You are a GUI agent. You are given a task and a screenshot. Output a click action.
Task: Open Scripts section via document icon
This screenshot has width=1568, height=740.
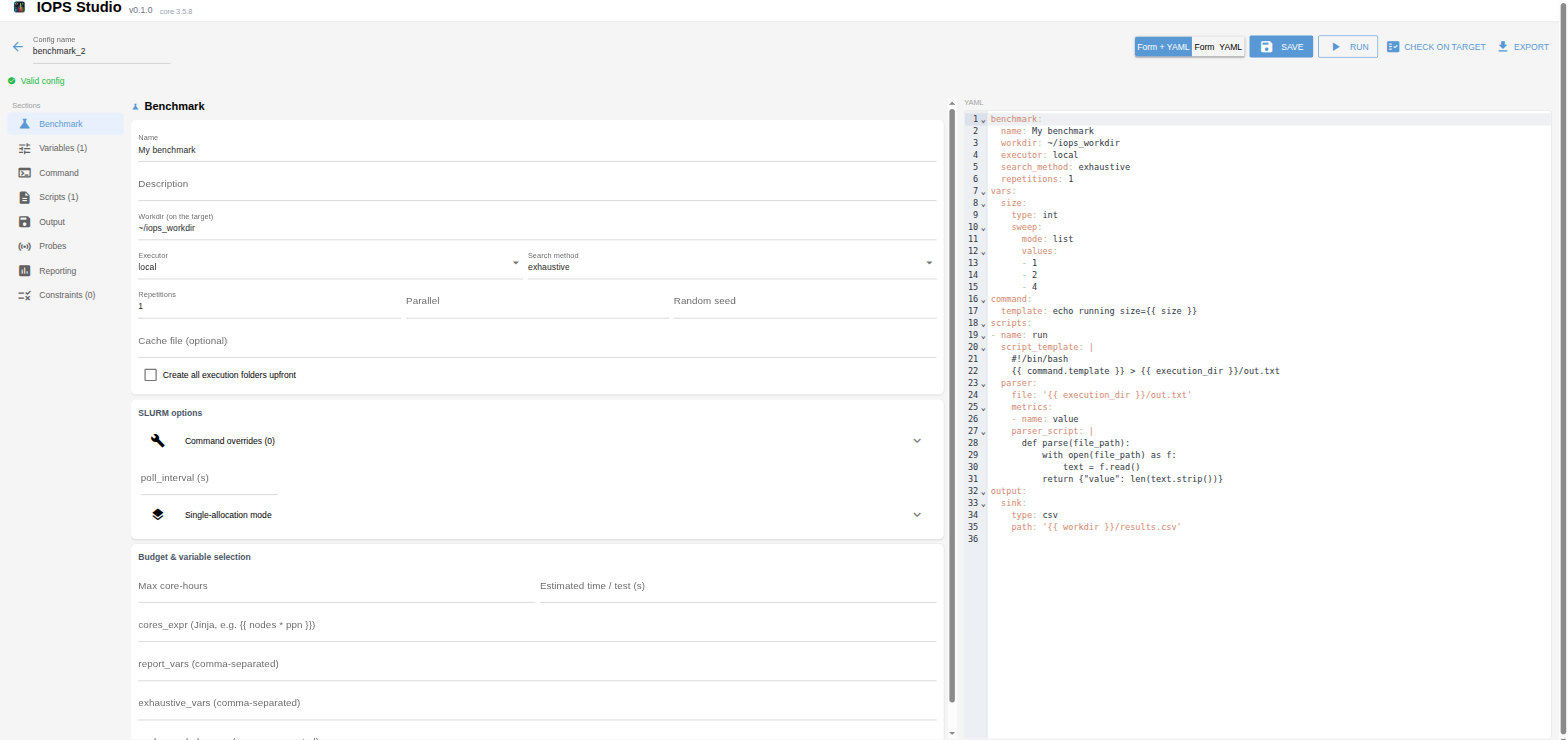click(x=25, y=197)
